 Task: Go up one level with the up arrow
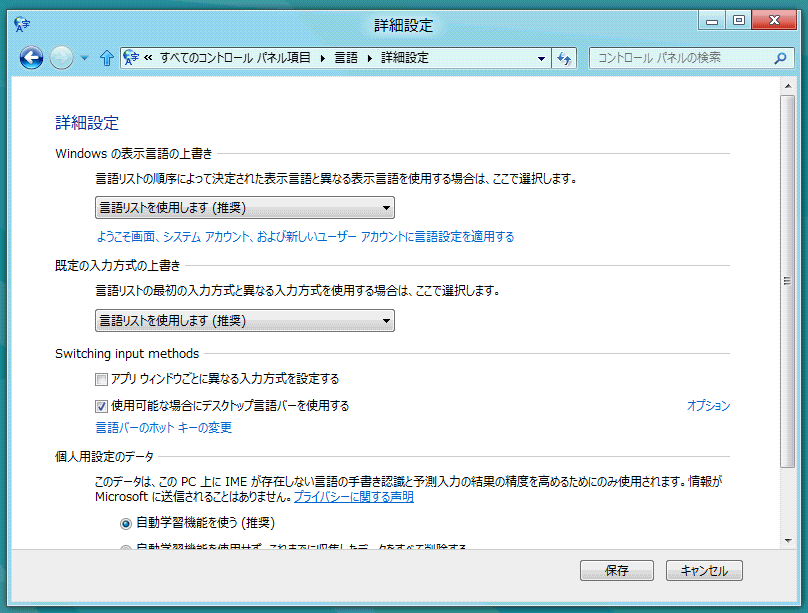tap(107, 58)
